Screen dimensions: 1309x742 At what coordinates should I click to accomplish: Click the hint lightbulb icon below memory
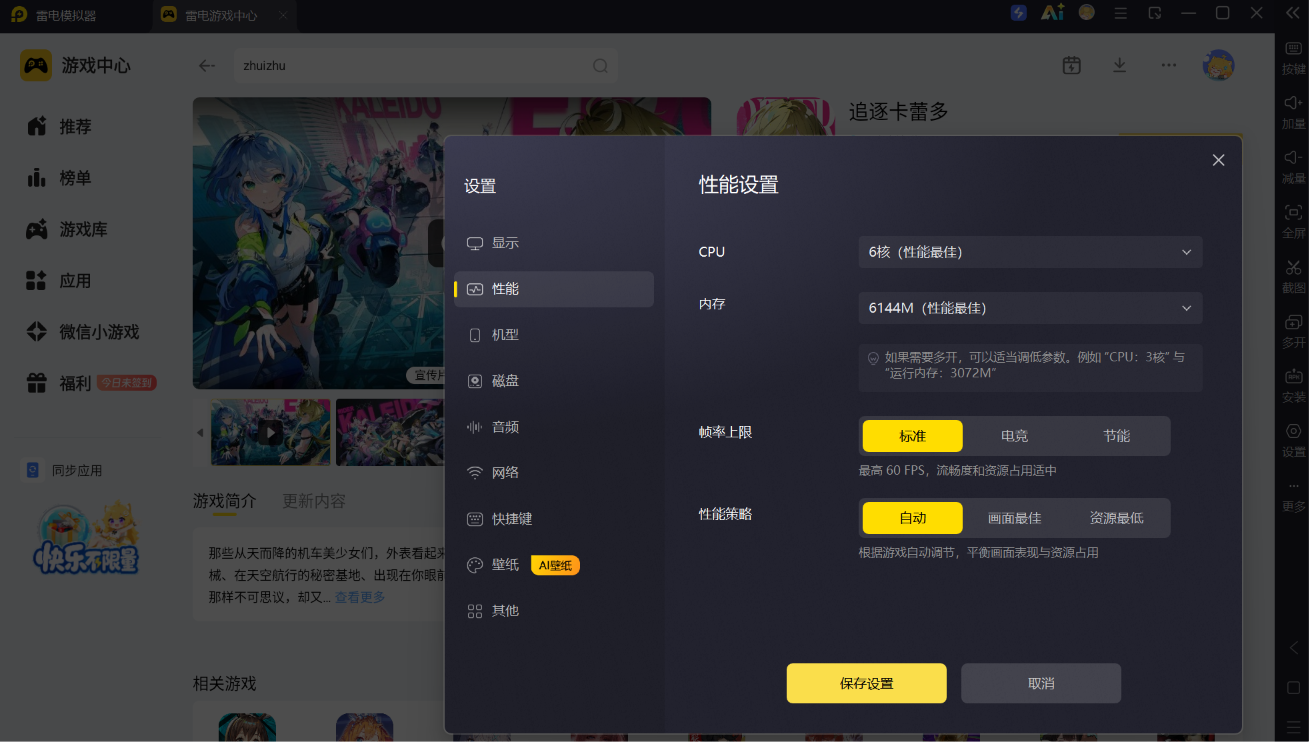point(873,358)
